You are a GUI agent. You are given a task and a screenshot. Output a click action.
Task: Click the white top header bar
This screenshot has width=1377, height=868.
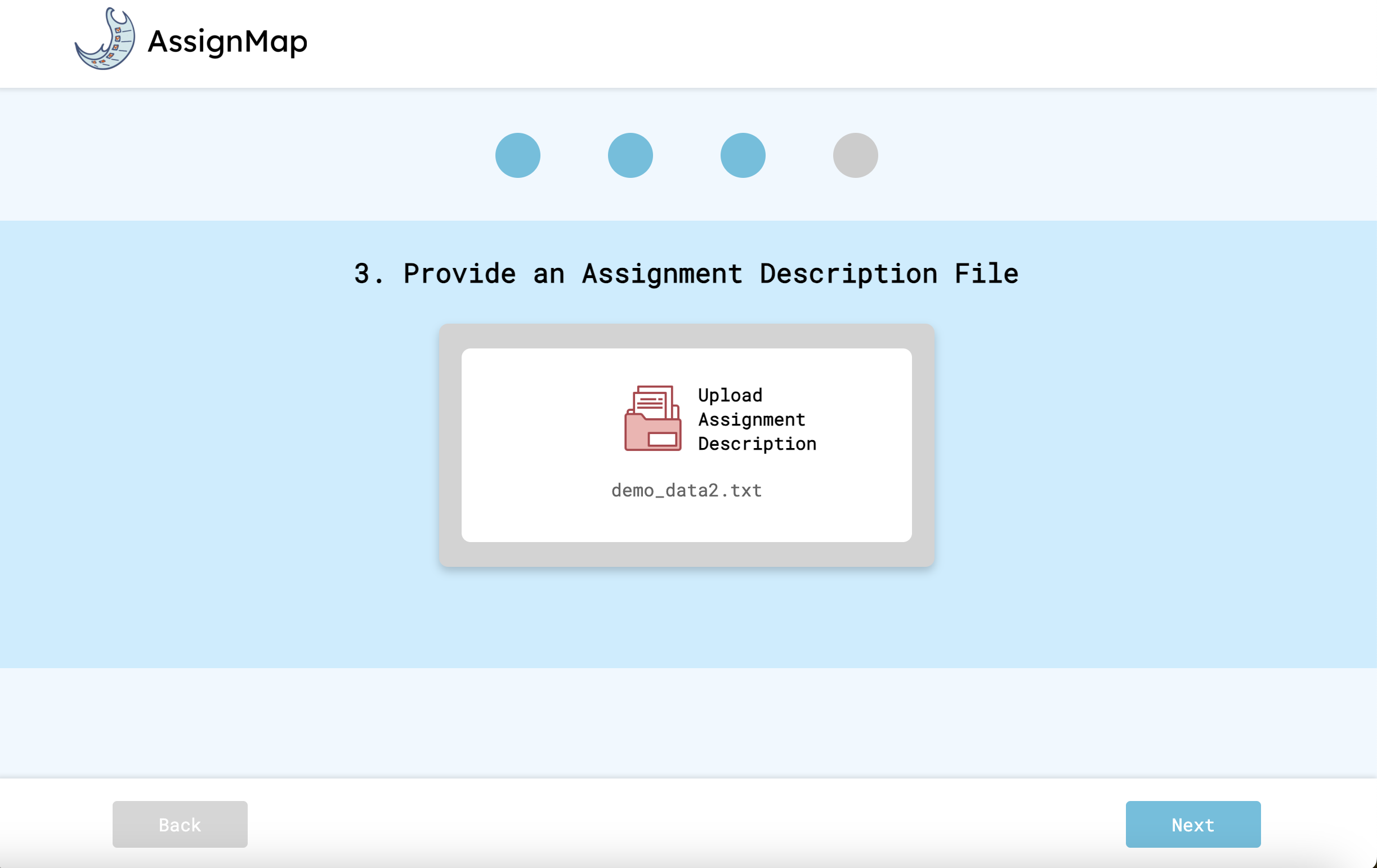tap(801, 43)
